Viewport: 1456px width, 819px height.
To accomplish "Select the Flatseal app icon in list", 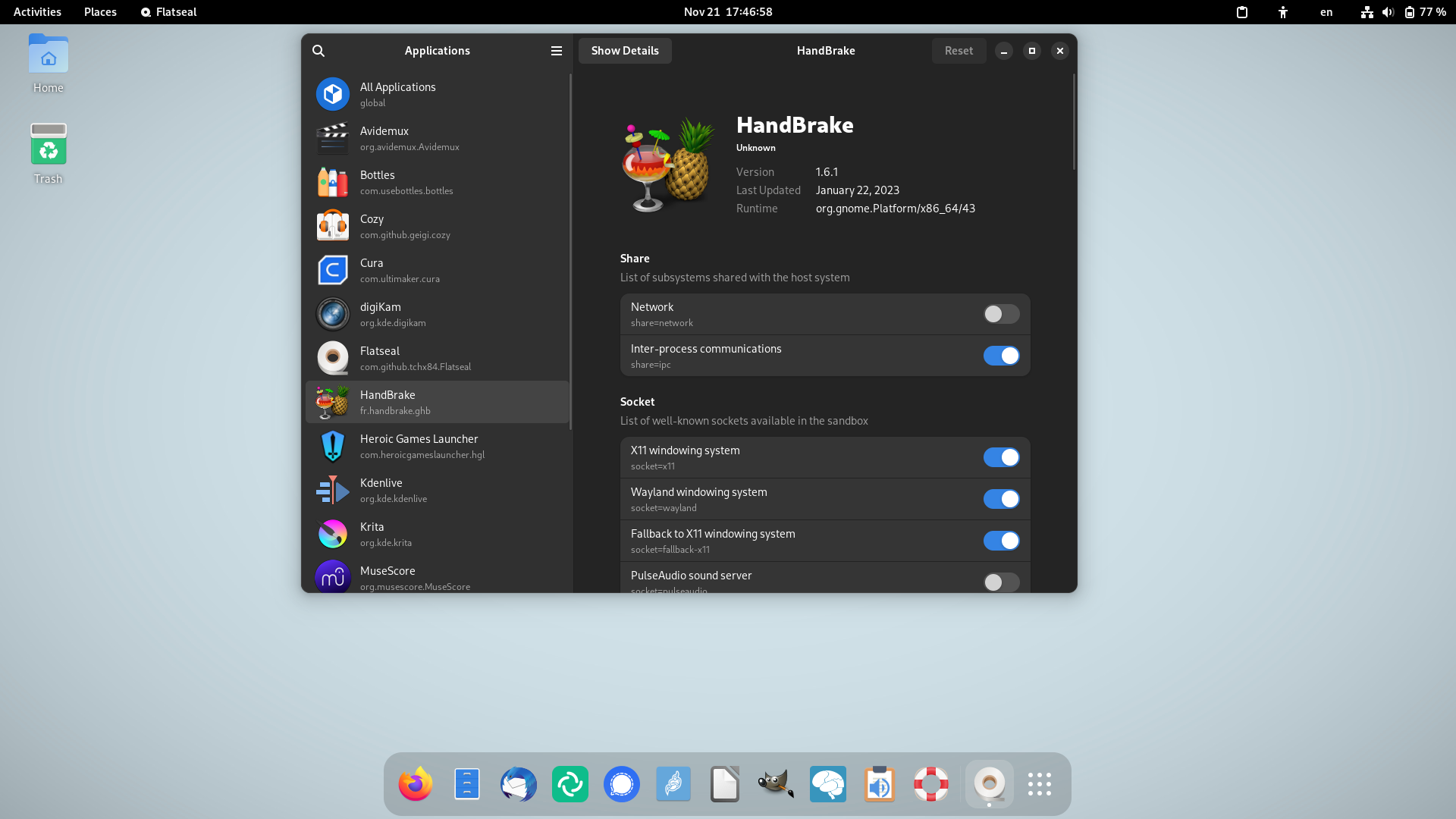I will click(x=333, y=358).
